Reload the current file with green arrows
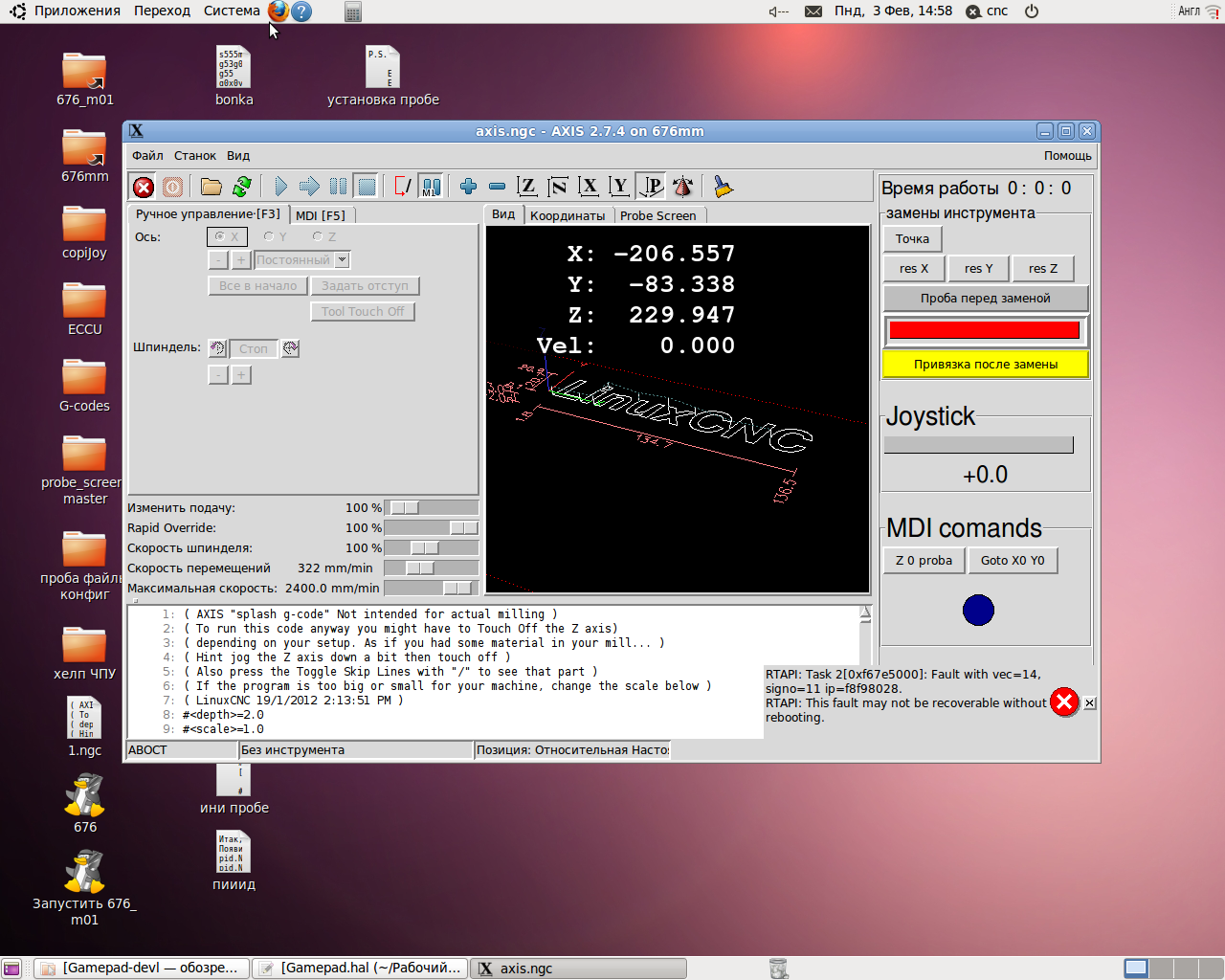The width and height of the screenshot is (1225, 980). point(242,187)
